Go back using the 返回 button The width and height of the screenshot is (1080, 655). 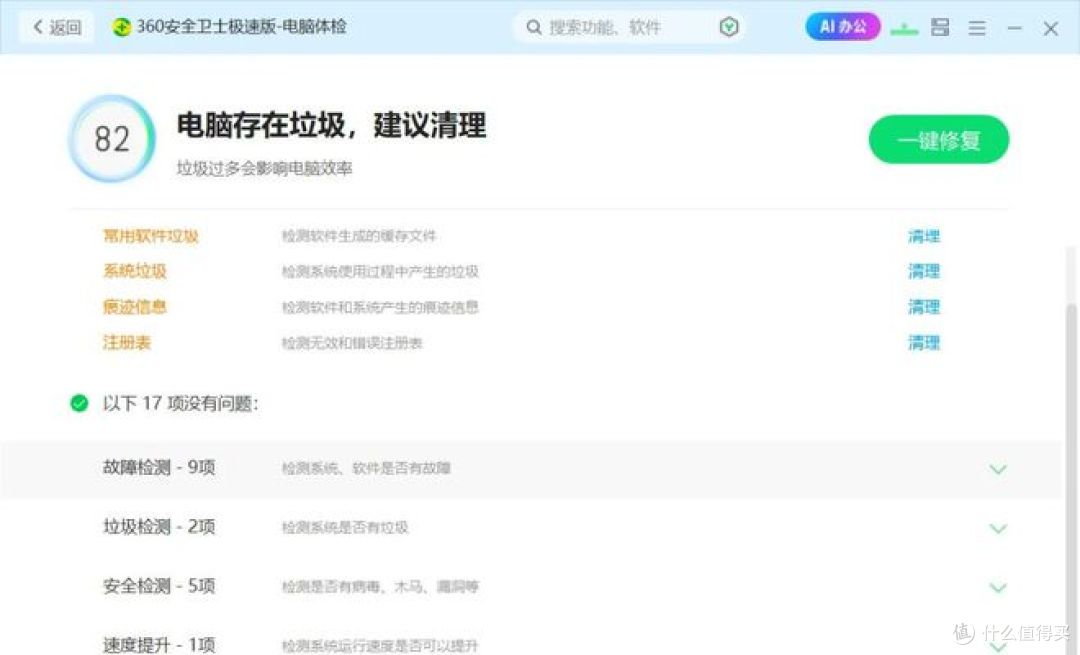coord(56,28)
